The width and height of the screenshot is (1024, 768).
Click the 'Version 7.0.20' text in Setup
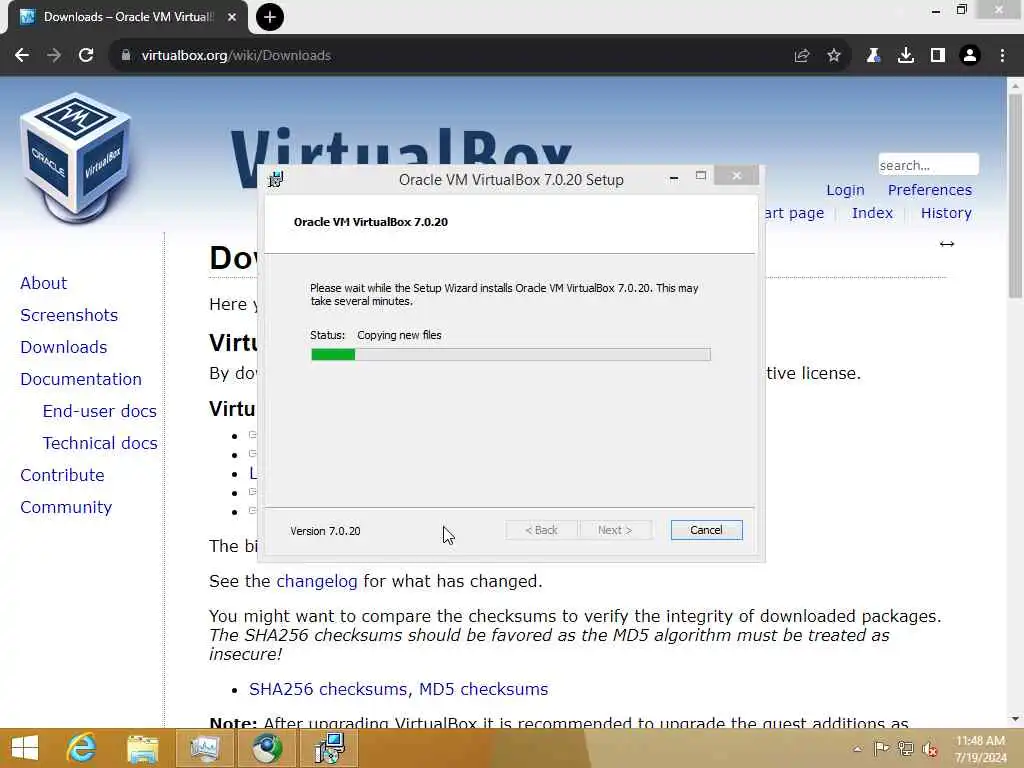pyautogui.click(x=325, y=531)
